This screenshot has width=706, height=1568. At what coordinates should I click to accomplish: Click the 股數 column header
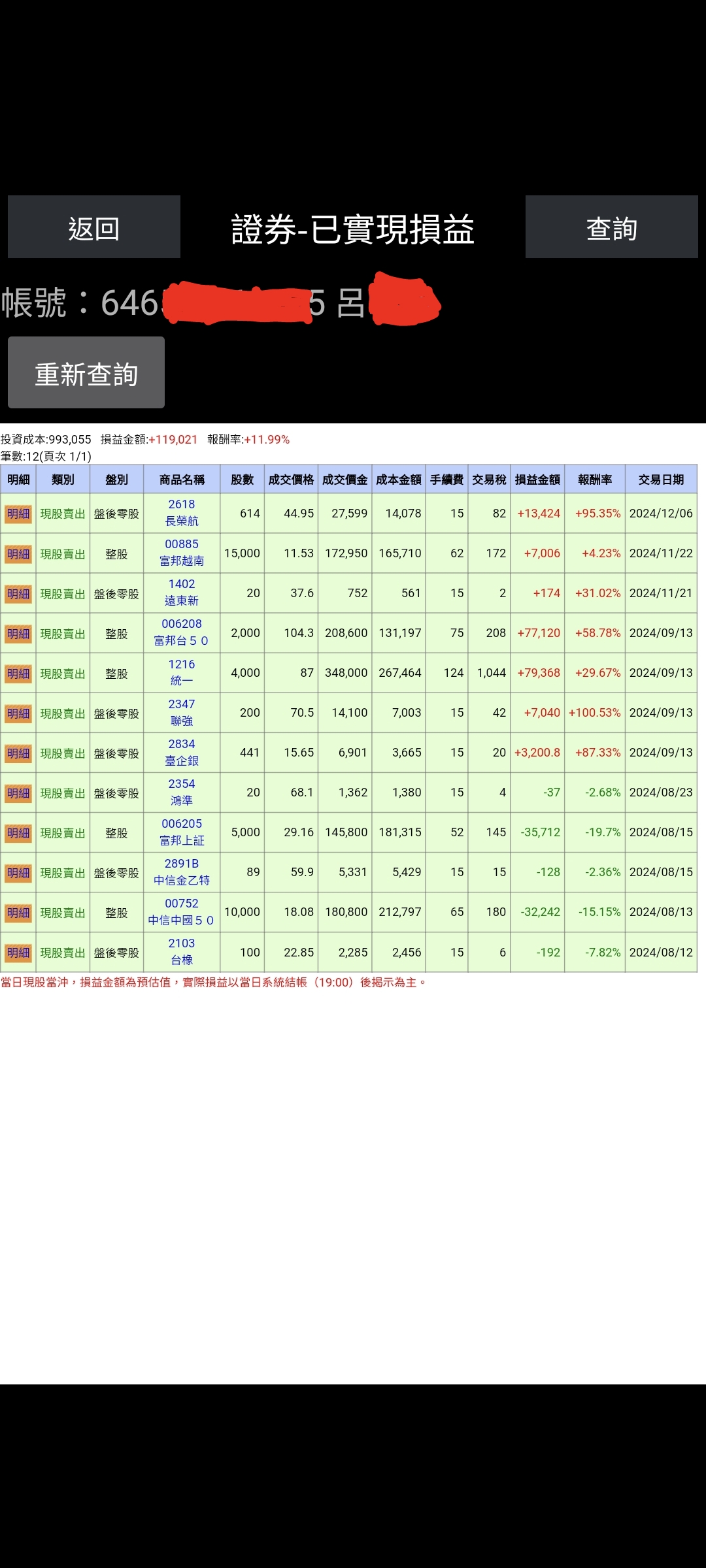(242, 480)
